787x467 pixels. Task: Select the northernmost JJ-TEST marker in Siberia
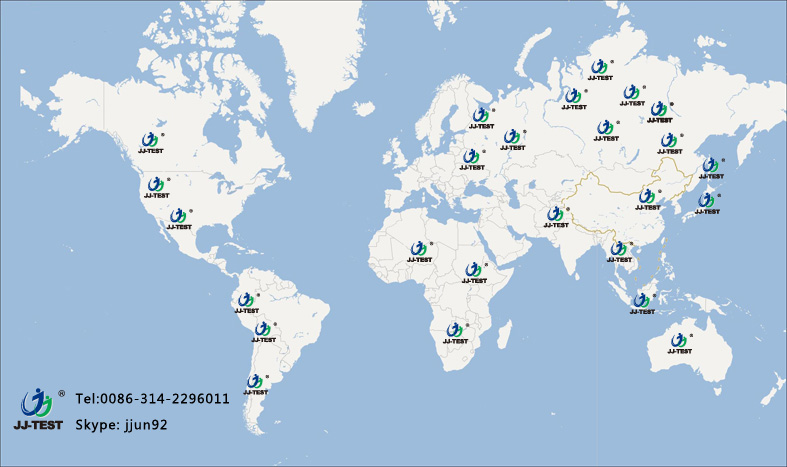click(x=600, y=69)
